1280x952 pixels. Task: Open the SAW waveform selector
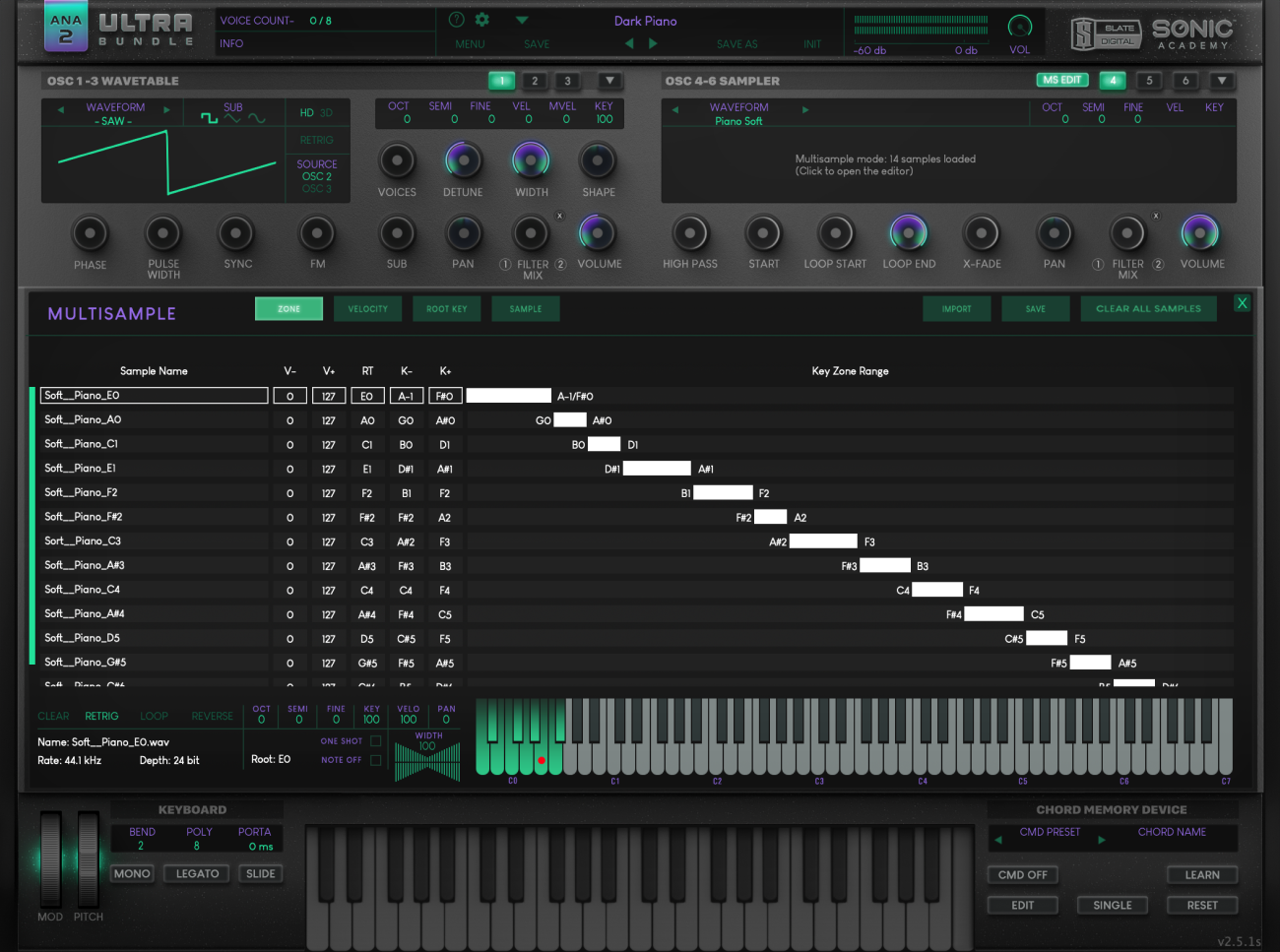113,121
